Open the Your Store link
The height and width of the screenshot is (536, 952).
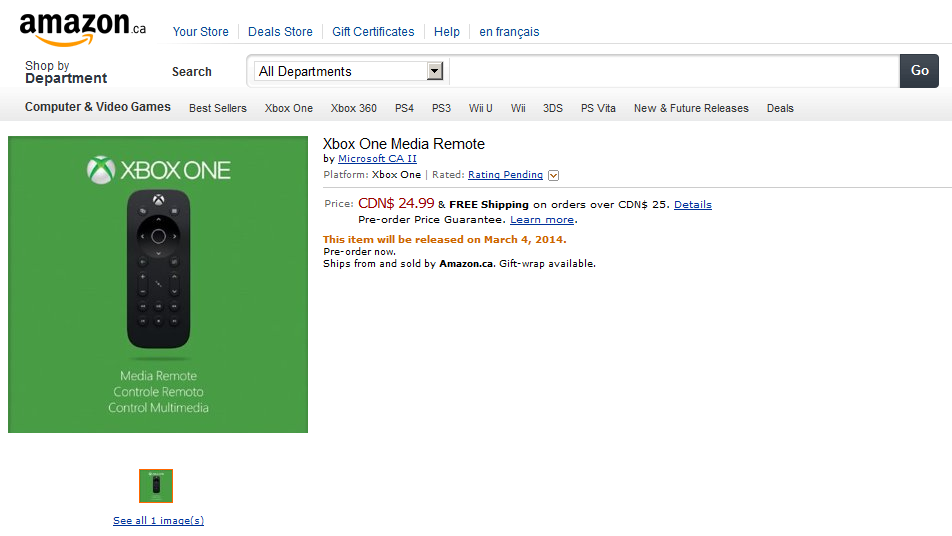coord(200,32)
